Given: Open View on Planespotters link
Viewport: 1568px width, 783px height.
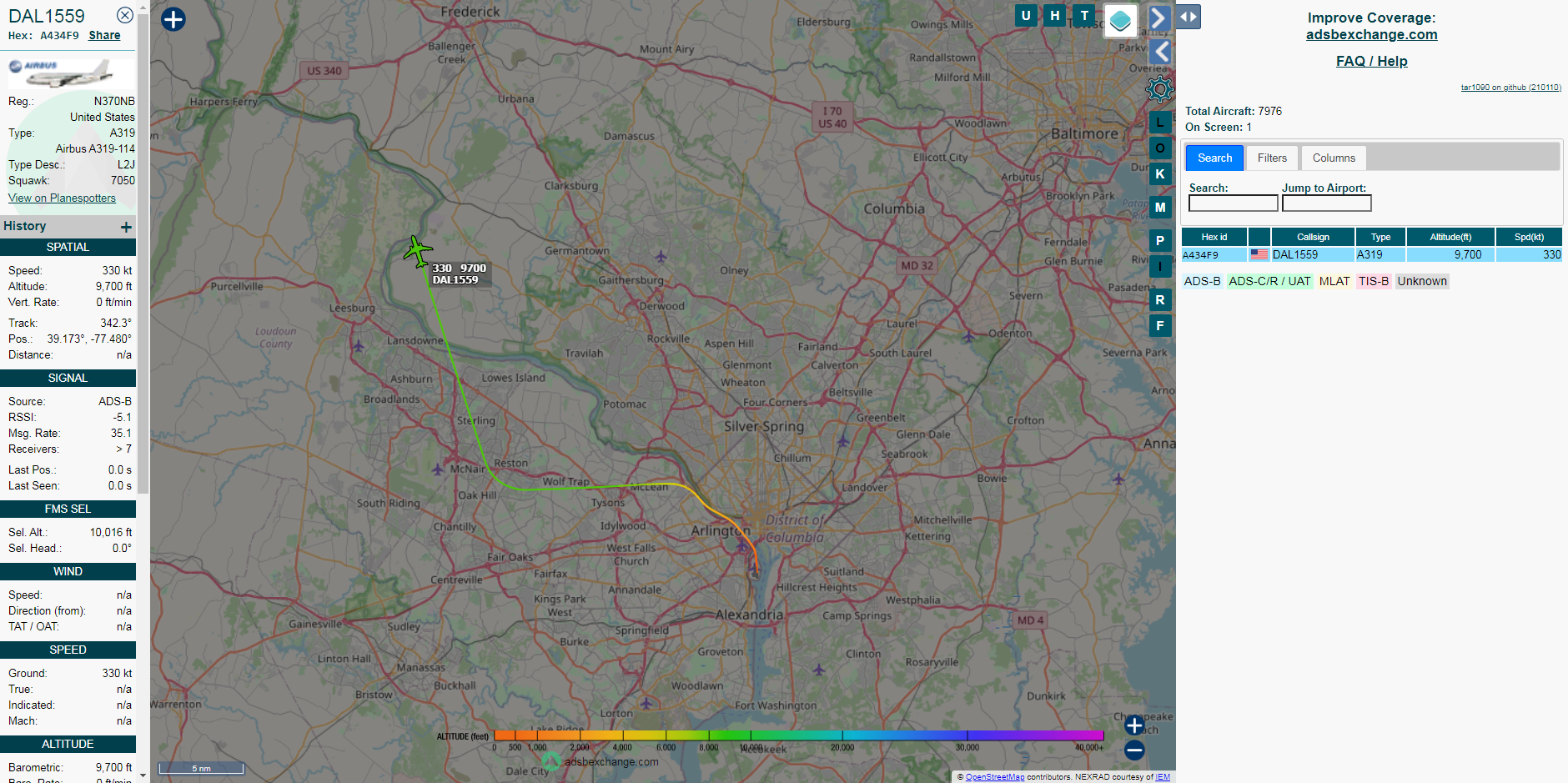Looking at the screenshot, I should pyautogui.click(x=62, y=198).
